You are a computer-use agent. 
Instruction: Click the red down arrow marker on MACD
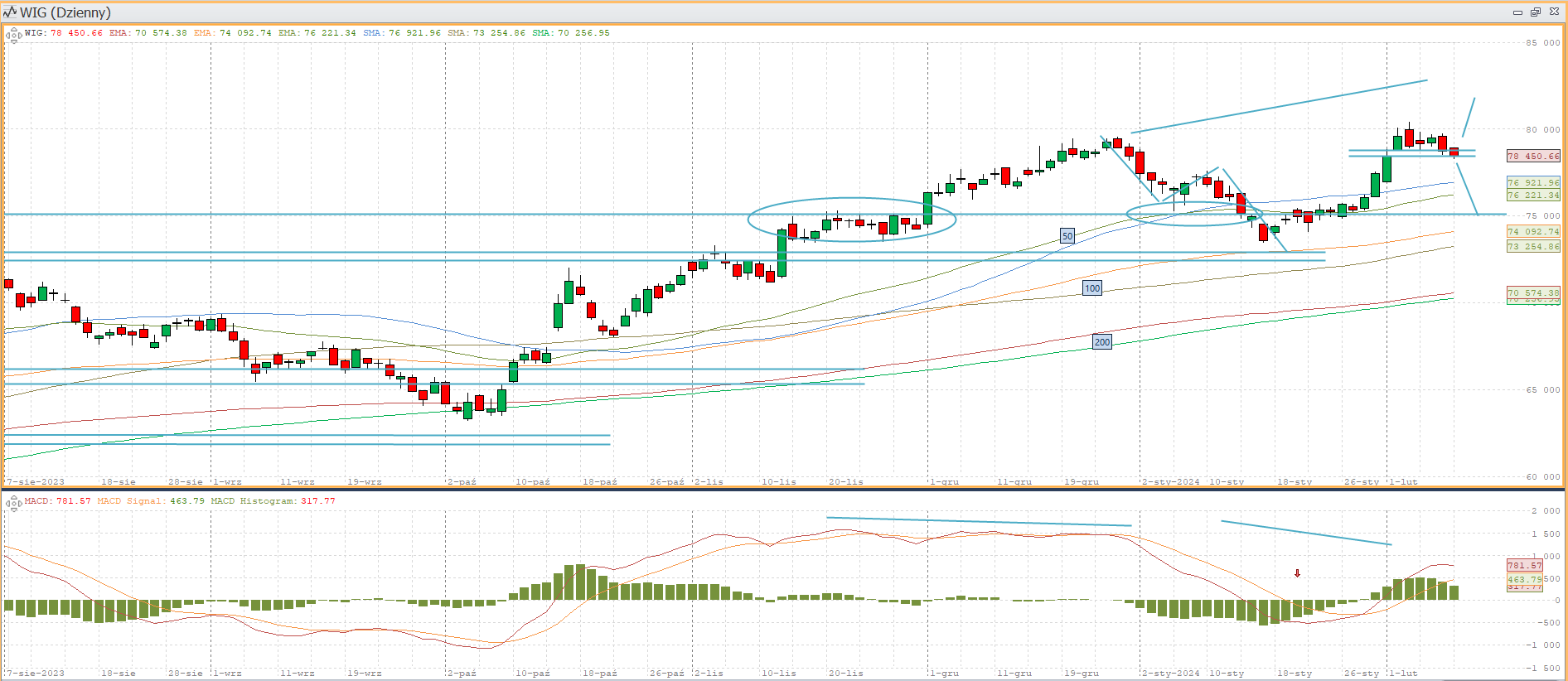click(1297, 573)
